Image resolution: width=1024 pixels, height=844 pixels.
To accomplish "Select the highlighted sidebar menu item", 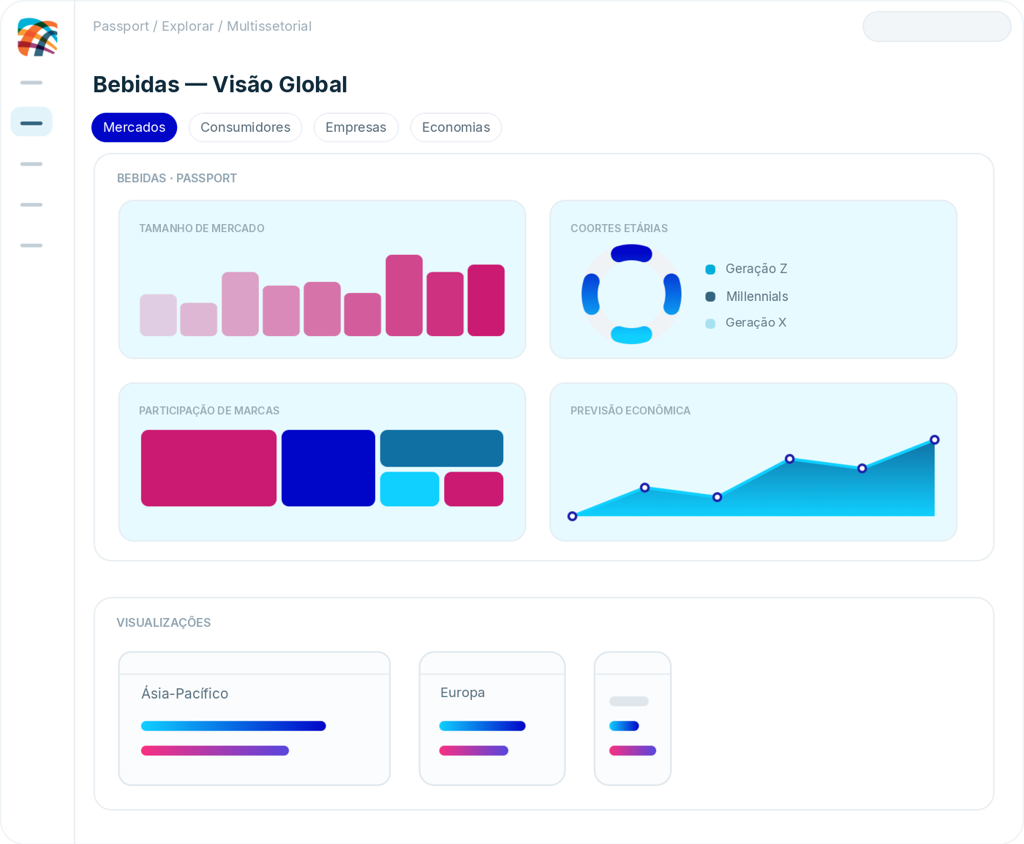I will pos(31,122).
